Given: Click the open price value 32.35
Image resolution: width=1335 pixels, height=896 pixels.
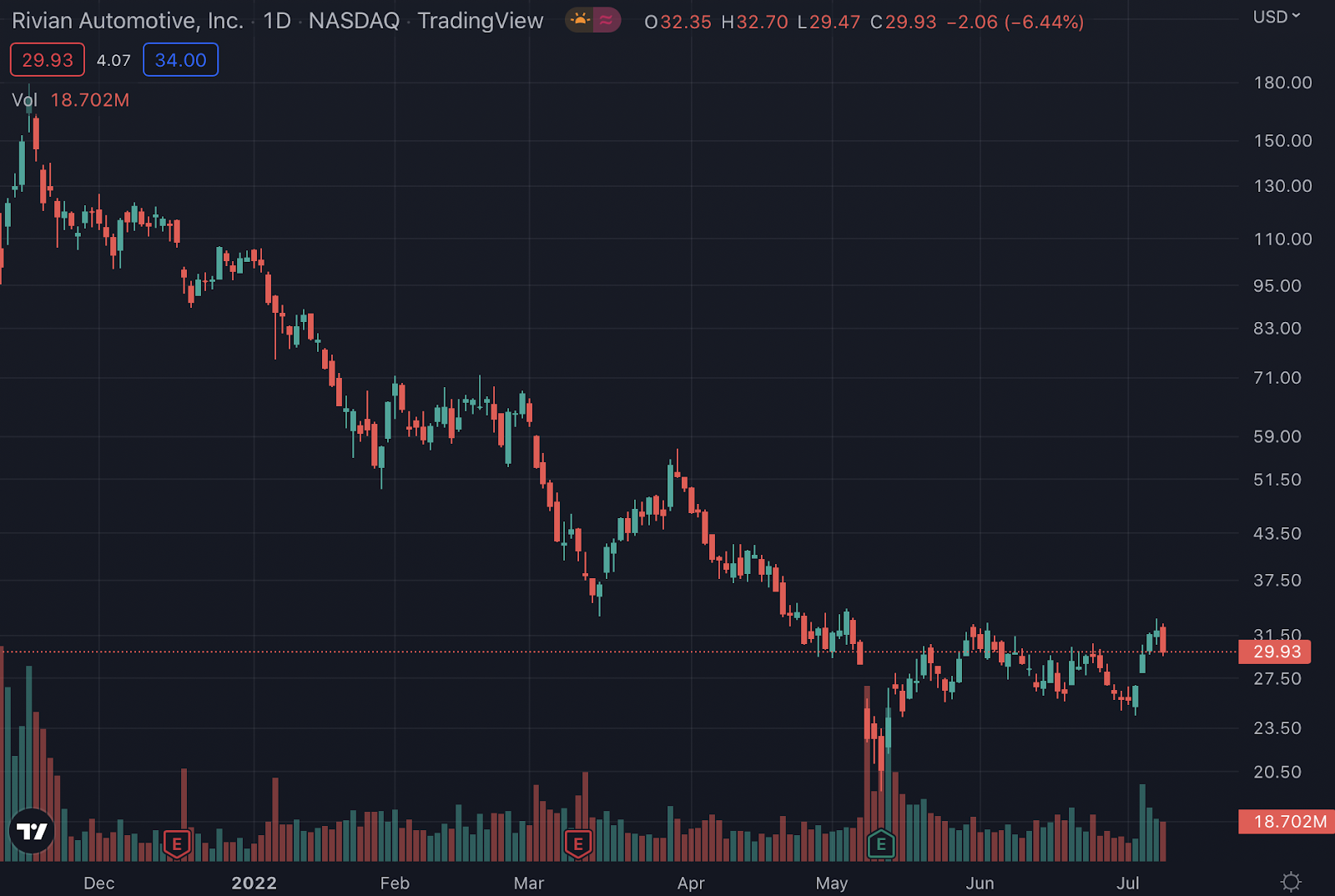Looking at the screenshot, I should point(686,22).
